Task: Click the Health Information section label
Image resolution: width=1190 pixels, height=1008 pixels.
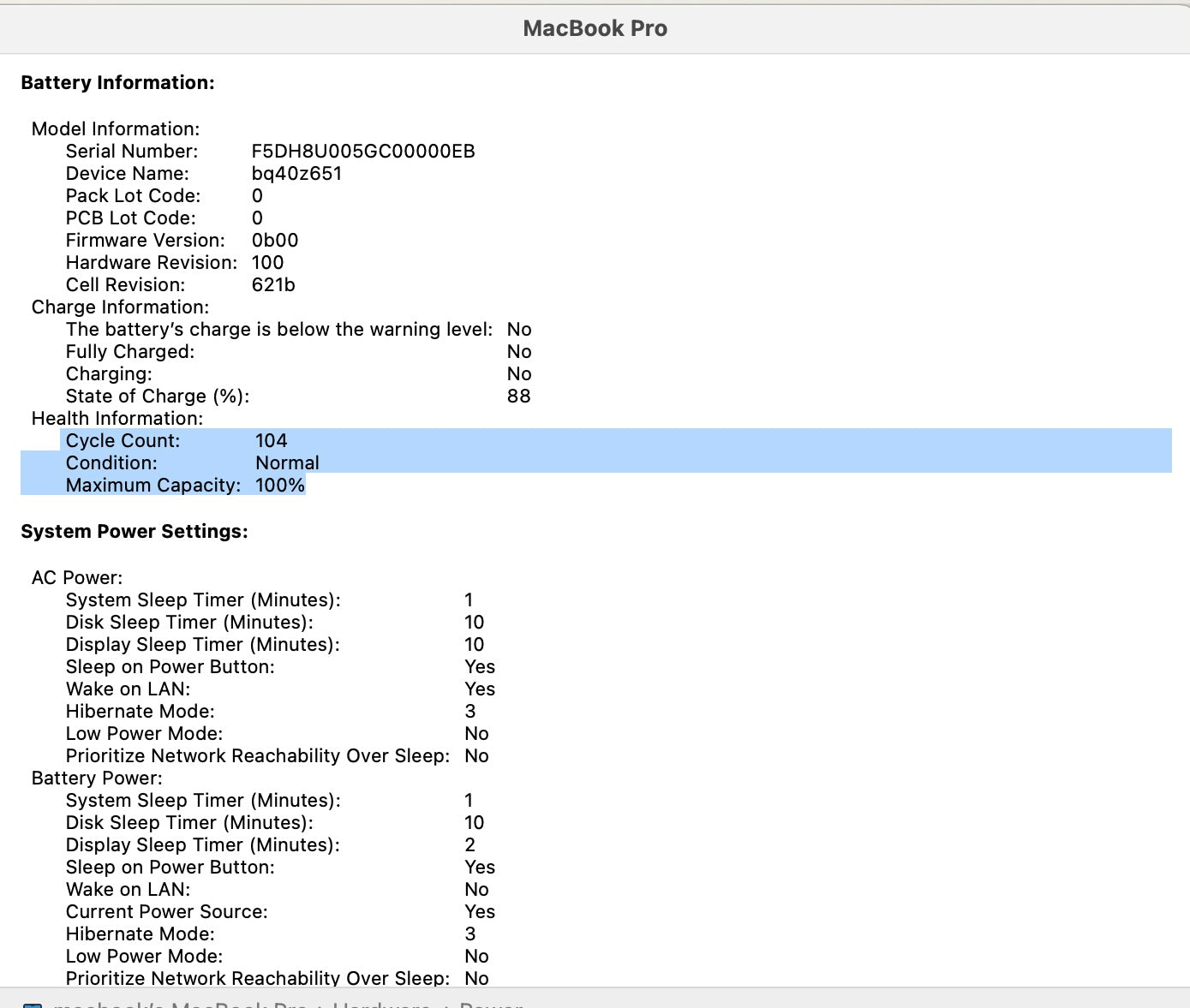Action: pos(117,419)
